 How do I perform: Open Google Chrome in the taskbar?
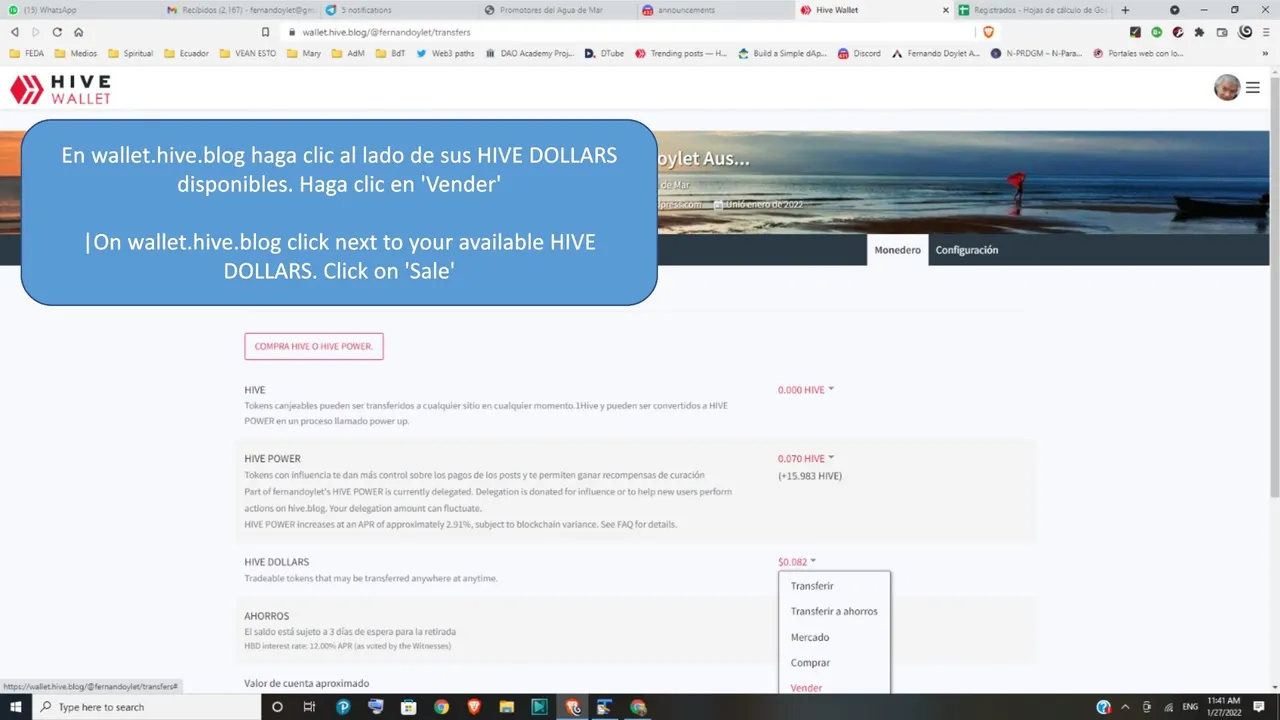click(441, 707)
